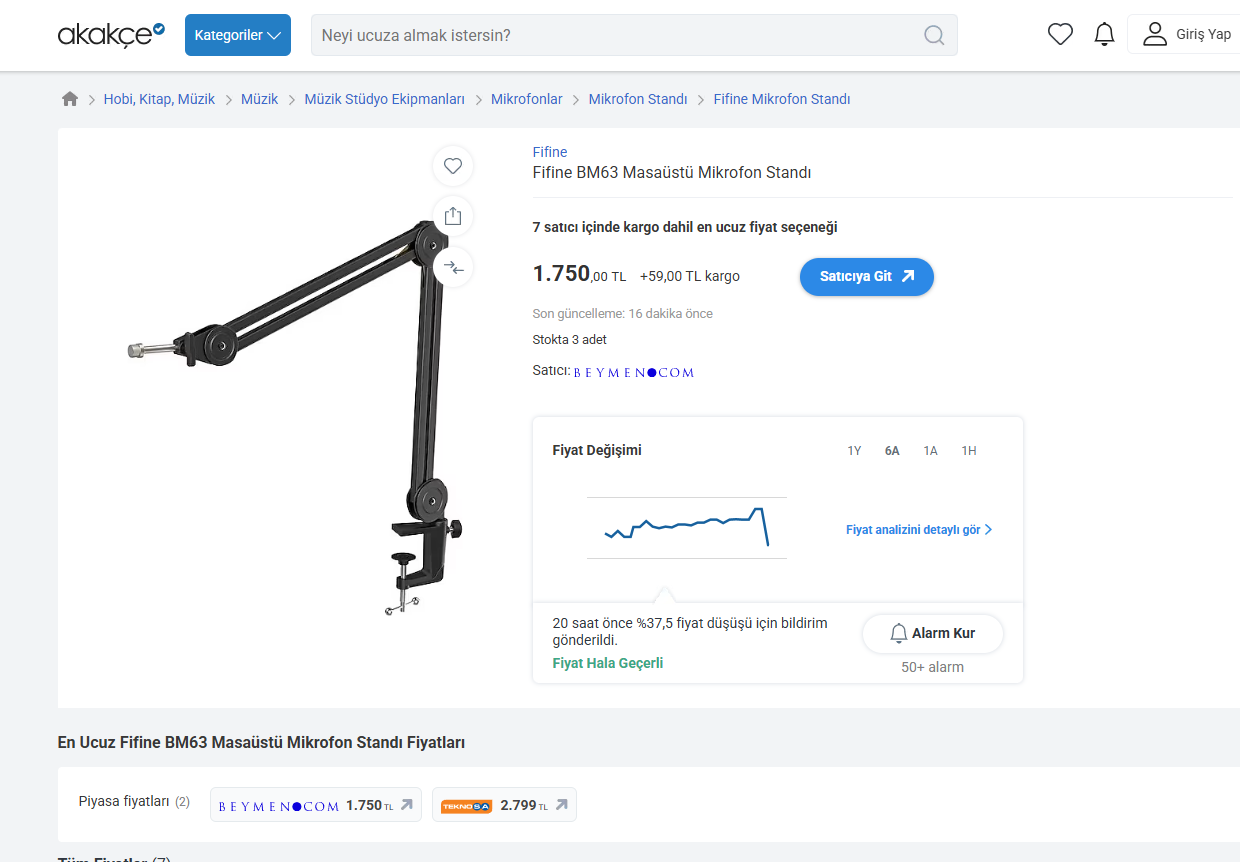Add product to favorites with heart icon
This screenshot has height=862, width=1240.
point(453,166)
